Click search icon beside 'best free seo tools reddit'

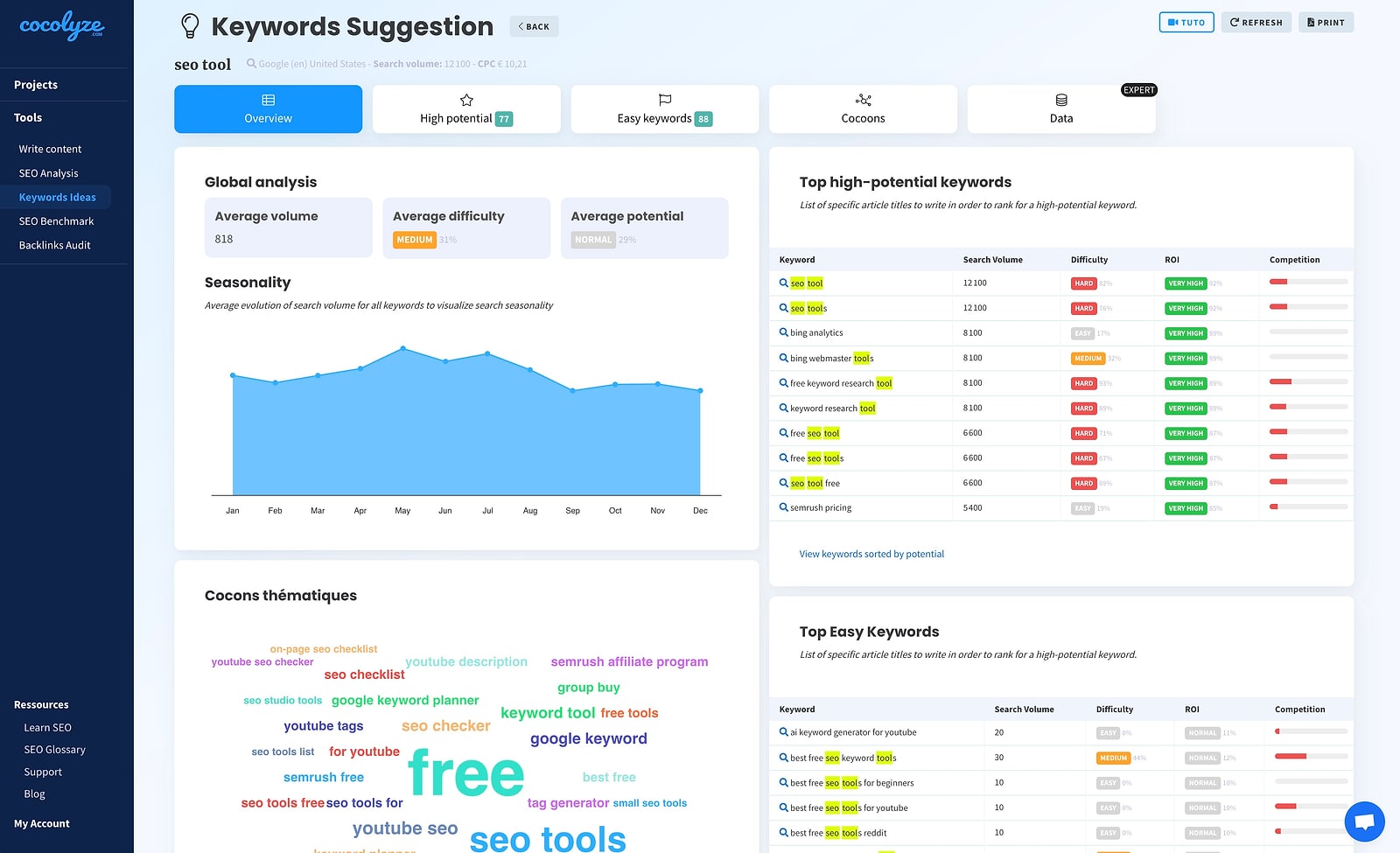(783, 832)
